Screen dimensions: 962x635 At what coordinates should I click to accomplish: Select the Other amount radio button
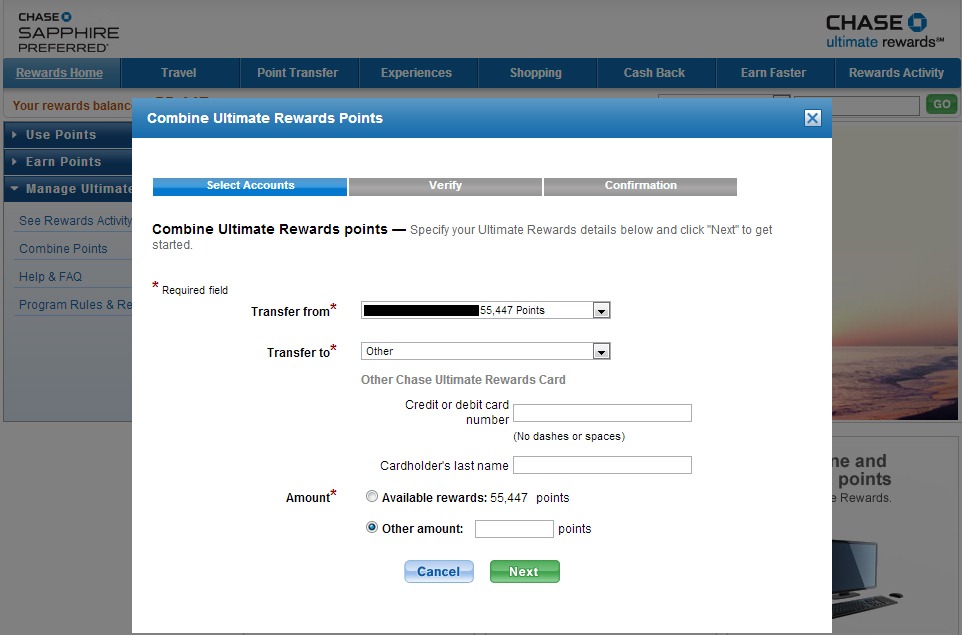372,528
